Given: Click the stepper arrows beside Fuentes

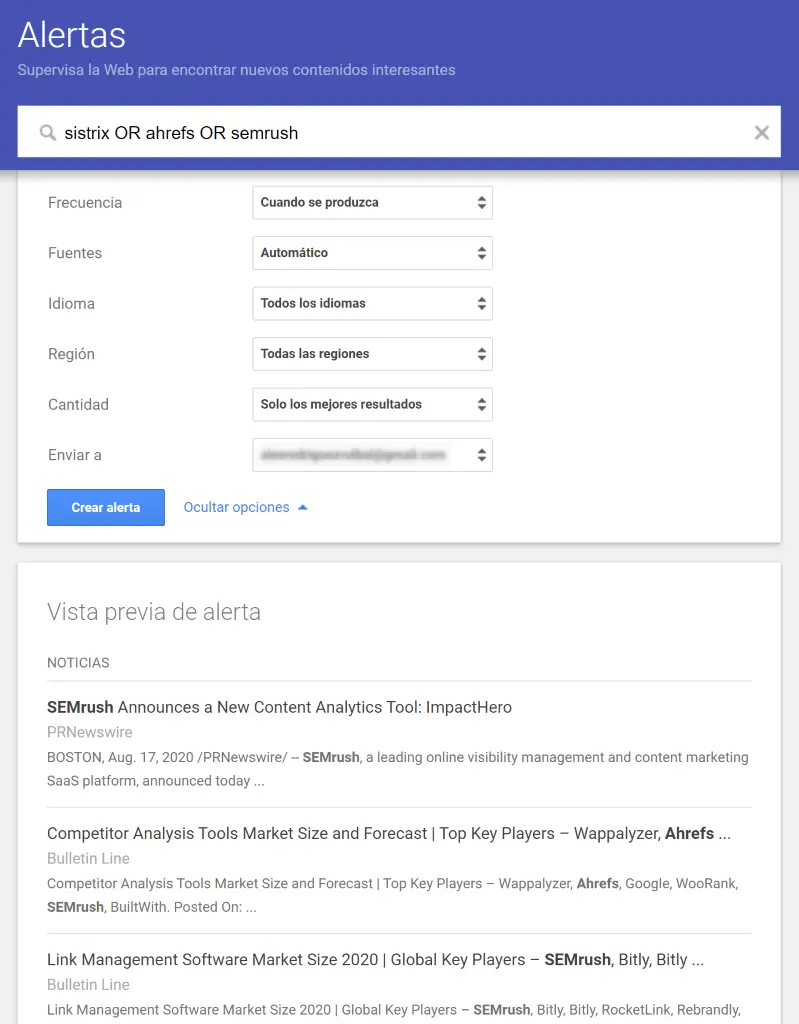Looking at the screenshot, I should (x=483, y=252).
